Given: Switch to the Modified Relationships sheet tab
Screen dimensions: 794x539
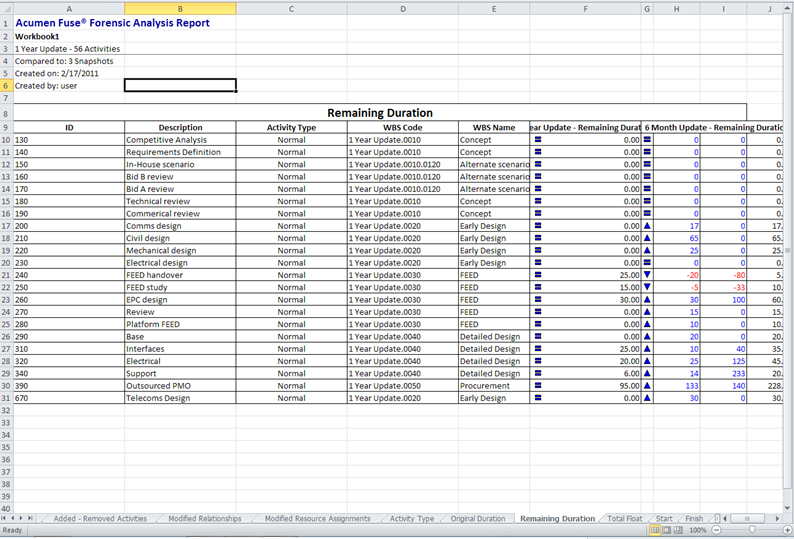Looking at the screenshot, I should pyautogui.click(x=205, y=518).
